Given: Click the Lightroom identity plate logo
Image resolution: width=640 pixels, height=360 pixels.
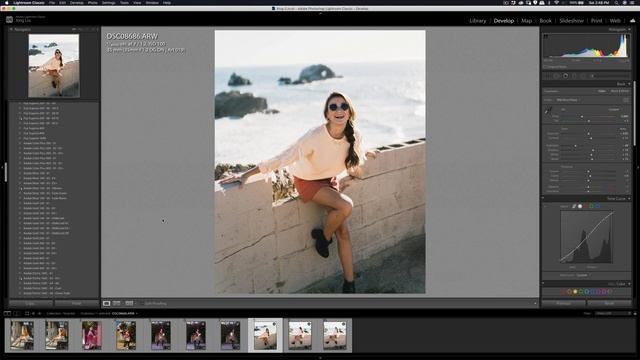Looking at the screenshot, I should 9,19.
